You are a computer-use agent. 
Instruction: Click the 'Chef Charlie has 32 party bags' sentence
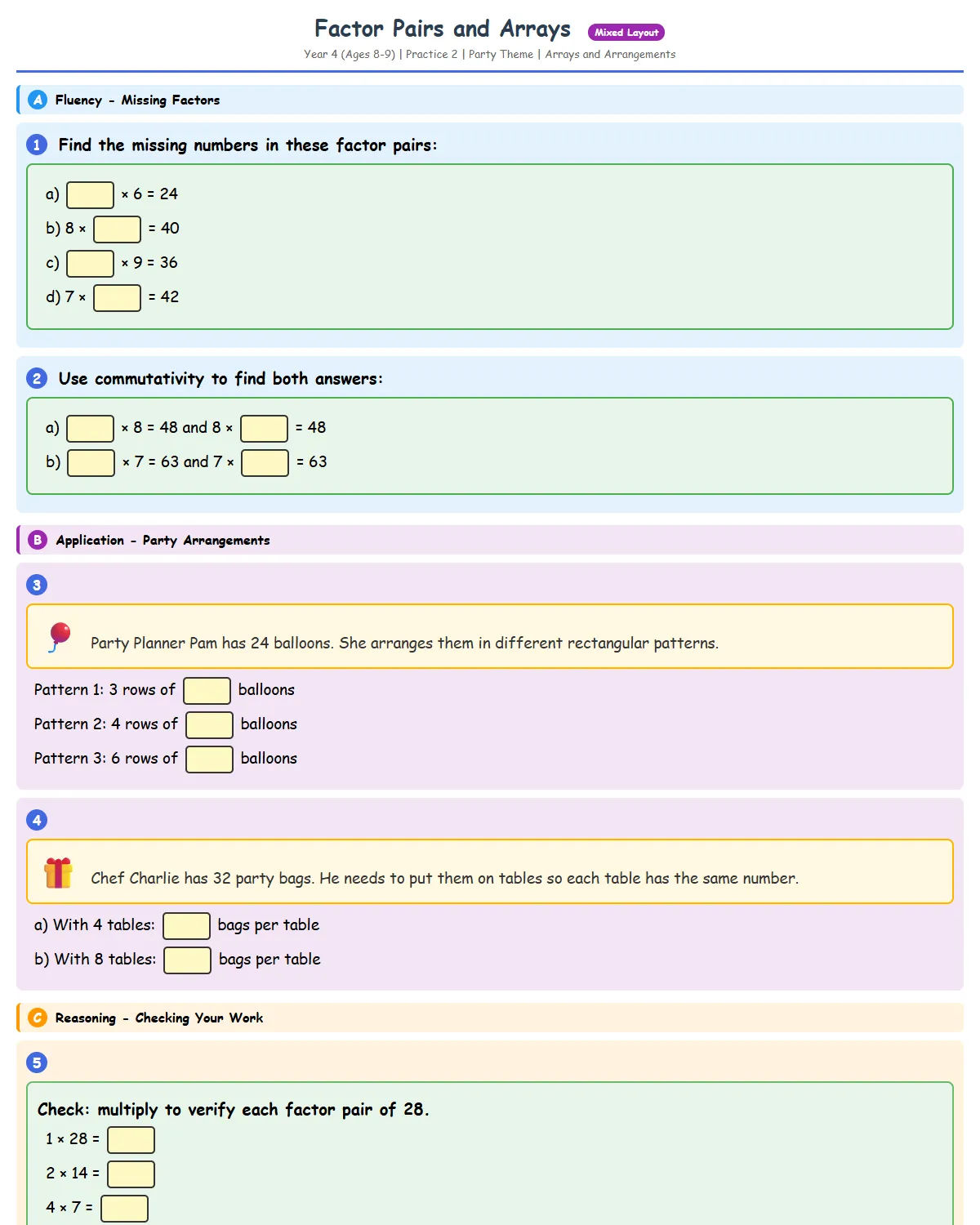coord(444,879)
